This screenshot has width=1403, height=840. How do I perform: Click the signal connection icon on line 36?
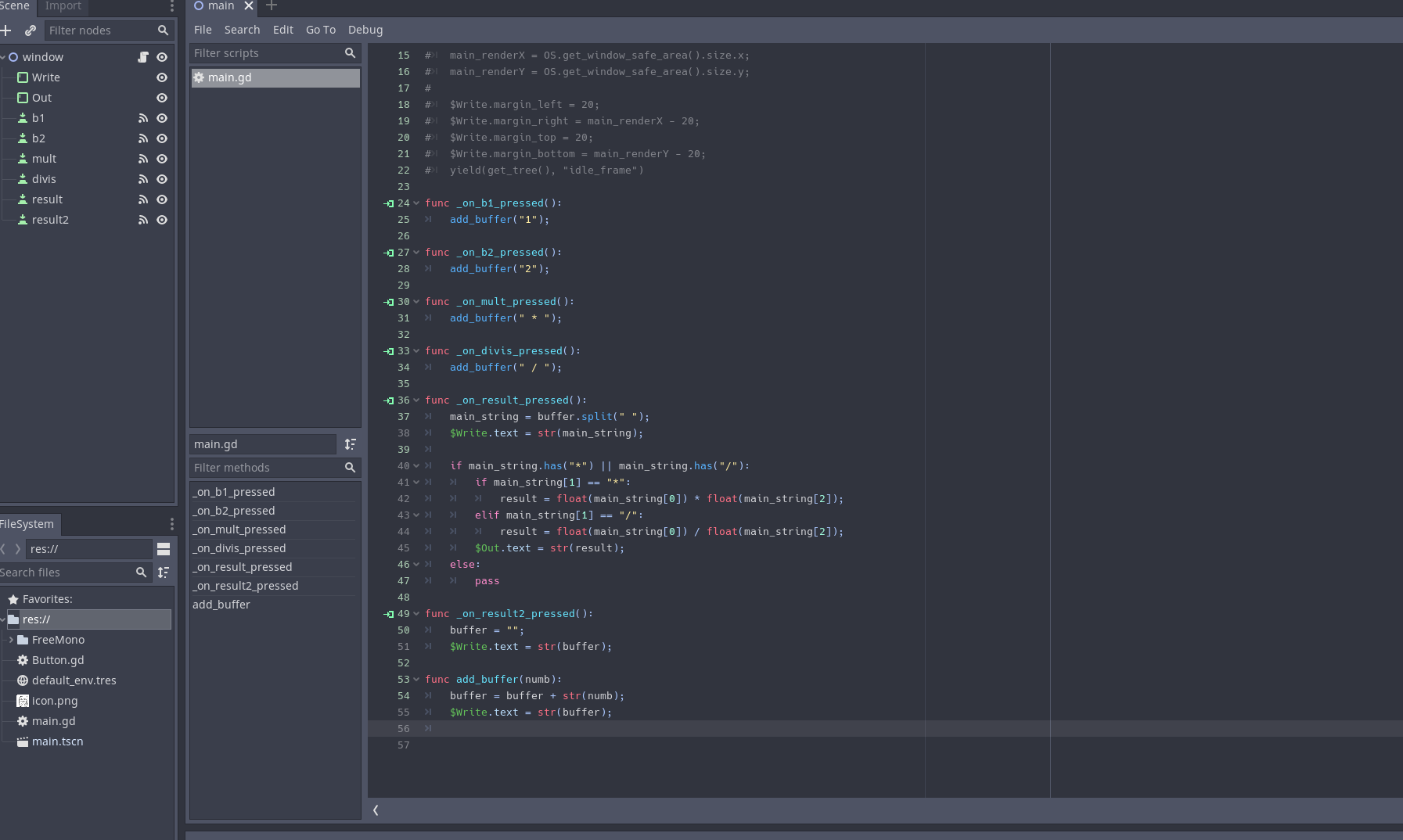tap(389, 400)
